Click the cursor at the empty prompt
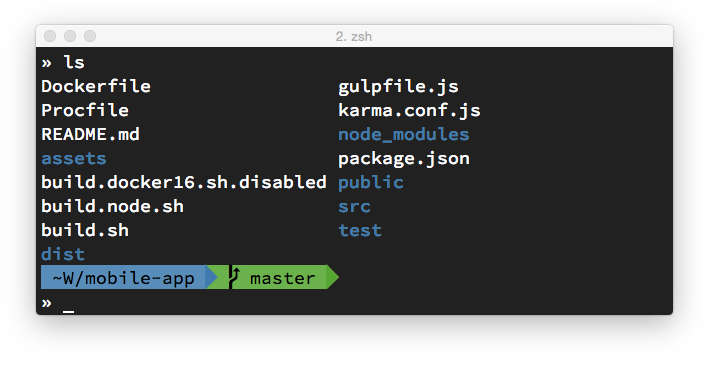Screen dimensions: 718x365 [x=68, y=311]
